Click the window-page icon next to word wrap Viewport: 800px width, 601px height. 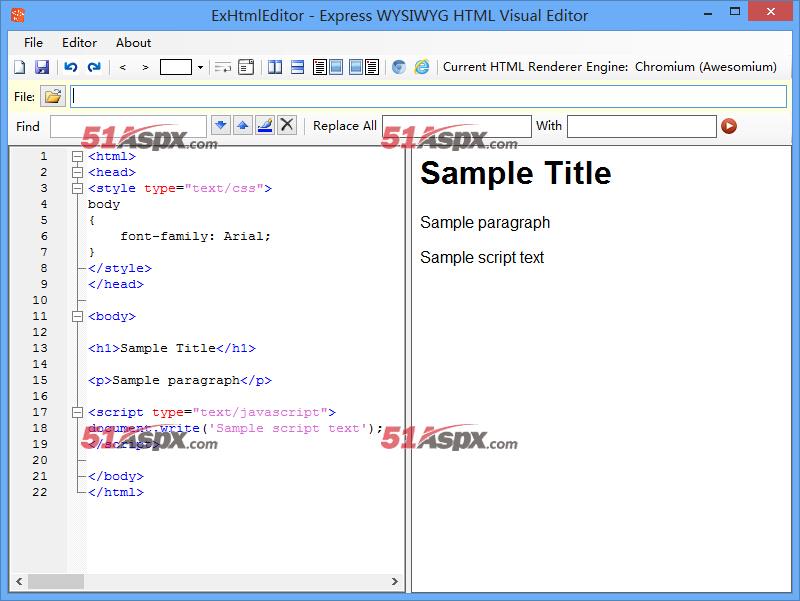(246, 67)
